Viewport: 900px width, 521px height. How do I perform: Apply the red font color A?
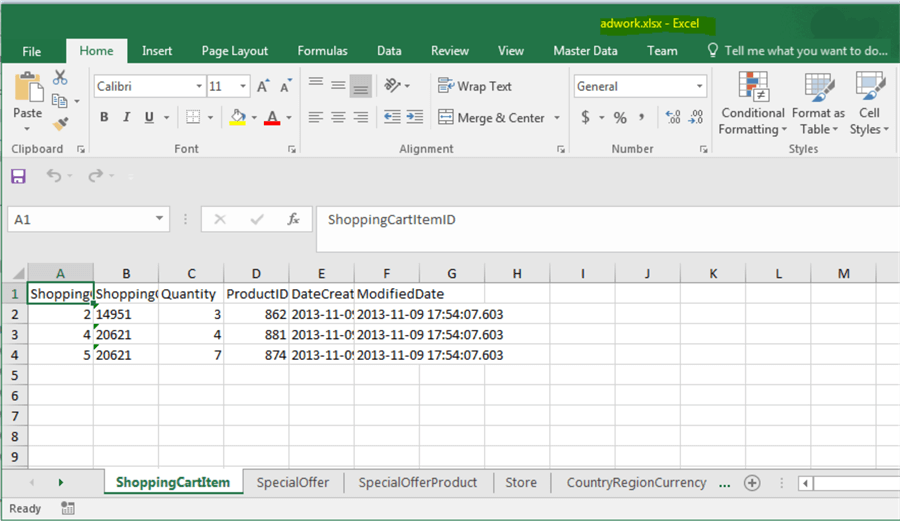click(x=272, y=118)
